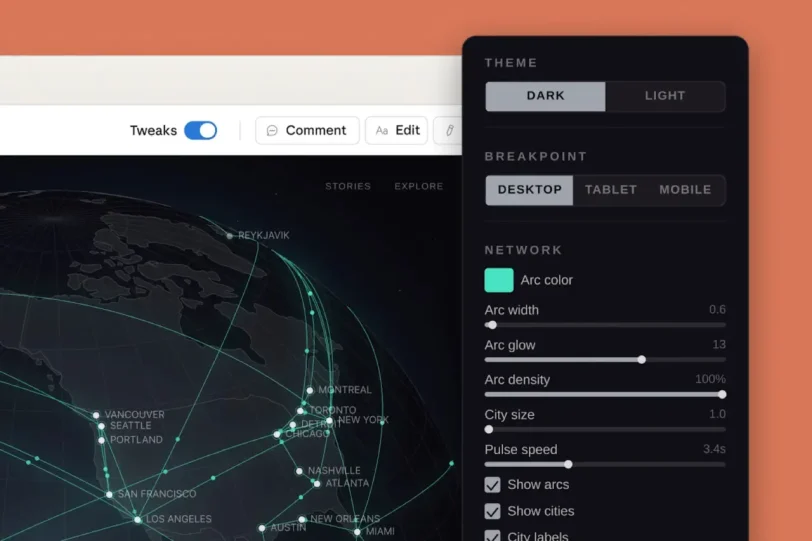The width and height of the screenshot is (812, 541).
Task: Open the Arc color swatch
Action: click(x=499, y=280)
